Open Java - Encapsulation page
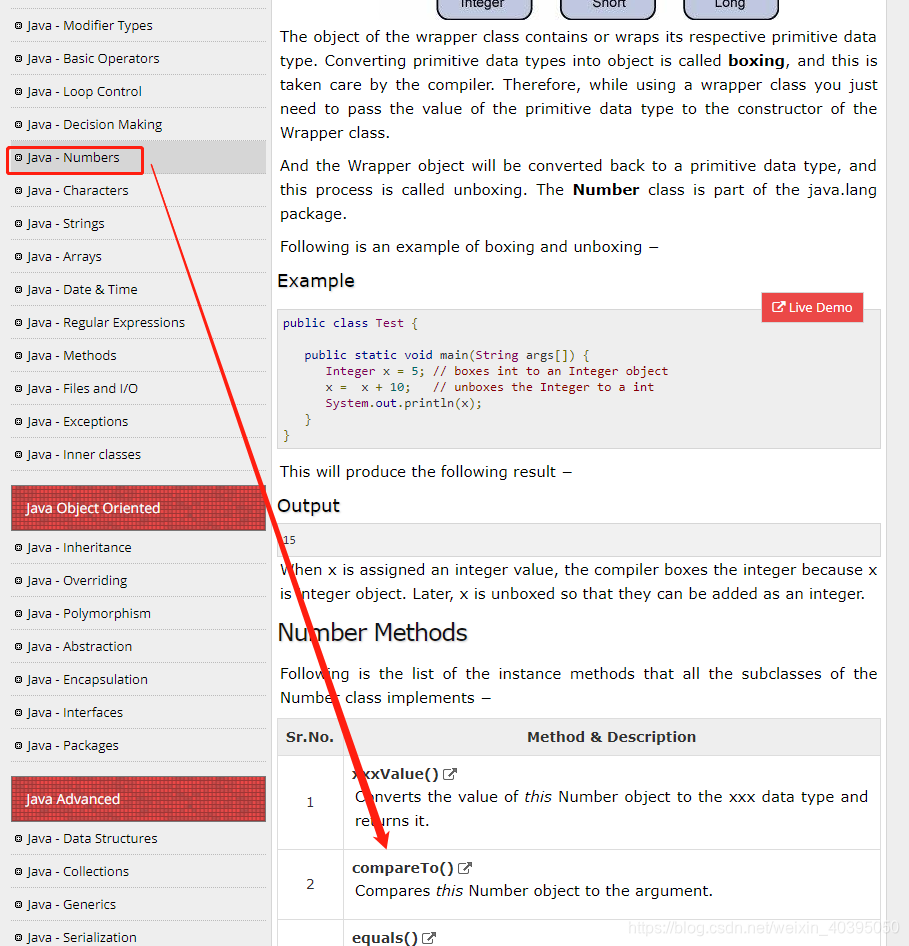909x946 pixels. click(x=87, y=680)
